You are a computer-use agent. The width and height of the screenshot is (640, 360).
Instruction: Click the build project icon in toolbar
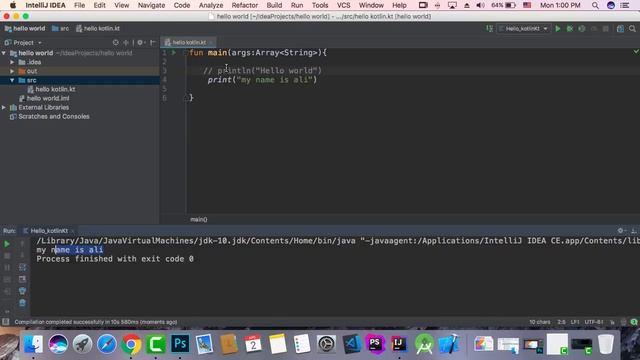(x=489, y=29)
